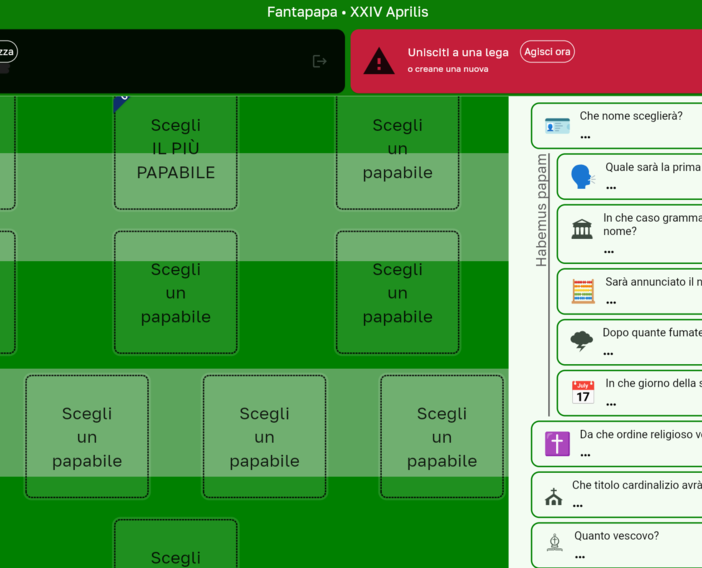Screen dimensions: 702x568
Task: Click the purple cross icon
Action: pyautogui.click(x=557, y=444)
